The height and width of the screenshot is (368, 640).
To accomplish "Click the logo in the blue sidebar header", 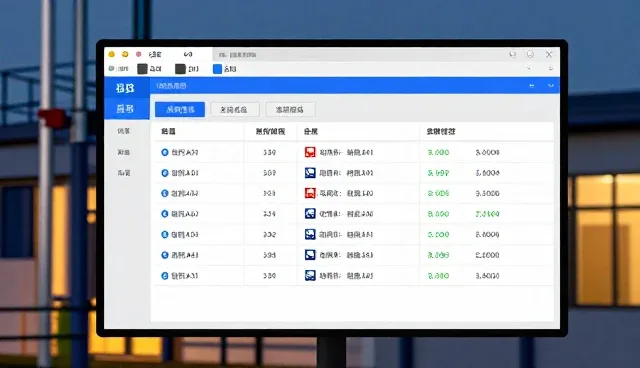I will [x=125, y=88].
